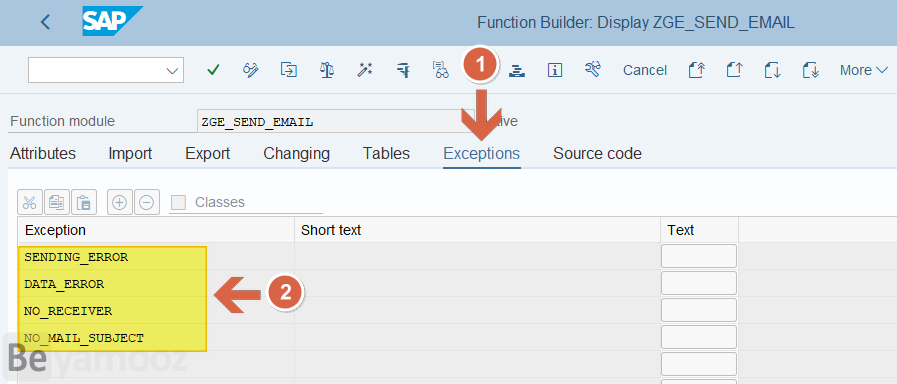Copy row with the copy icon
This screenshot has width=897, height=384.
(x=57, y=202)
